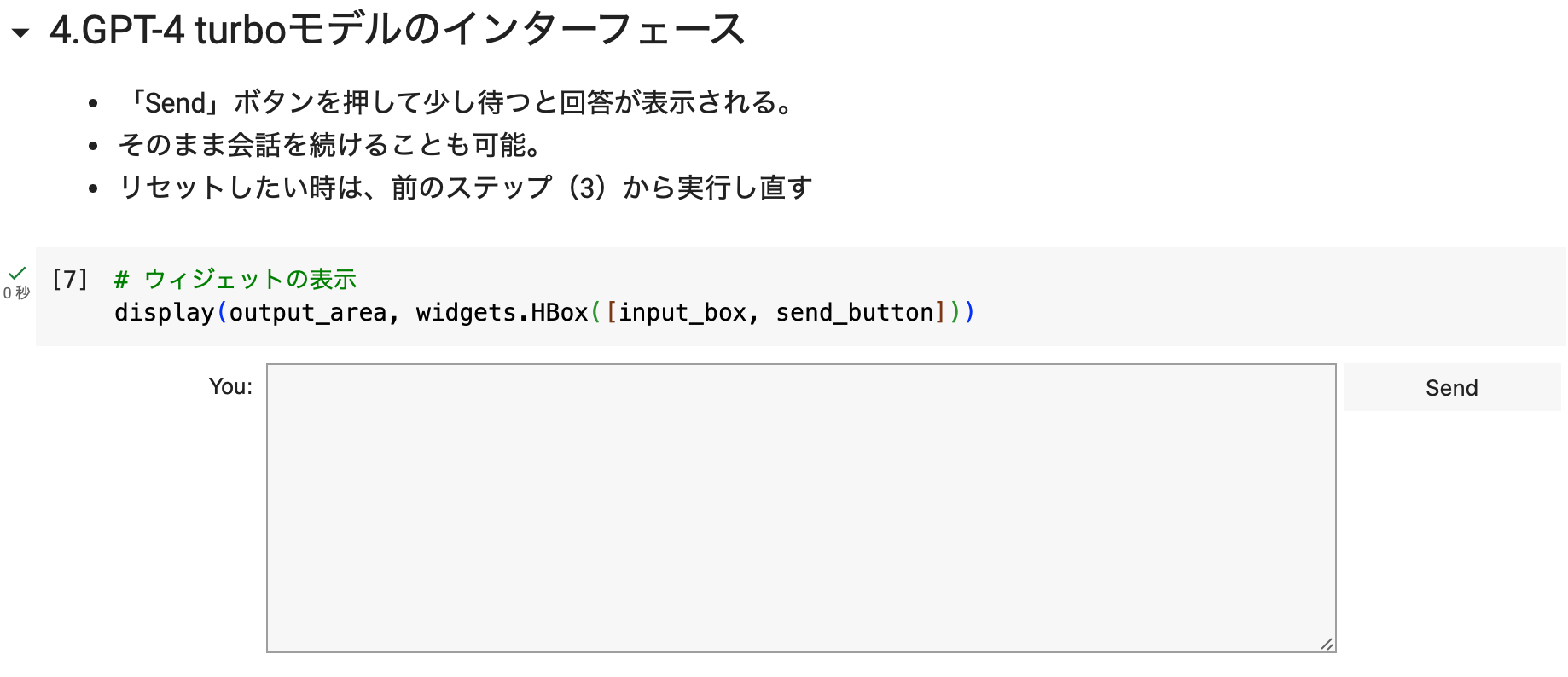This screenshot has width=1568, height=677.
Task: Click send_button argument in the code
Action: pyautogui.click(x=854, y=313)
